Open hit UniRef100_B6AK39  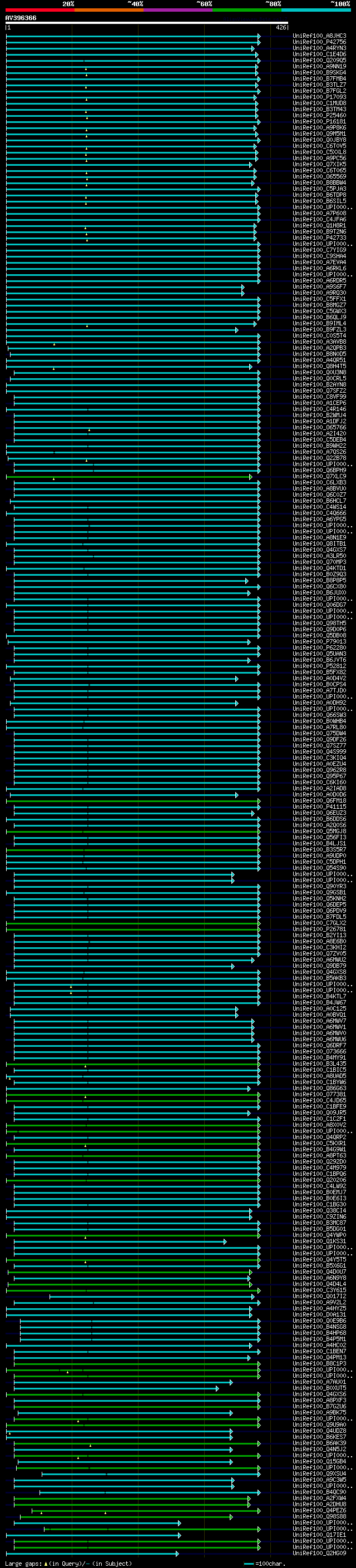[x=319, y=1443]
